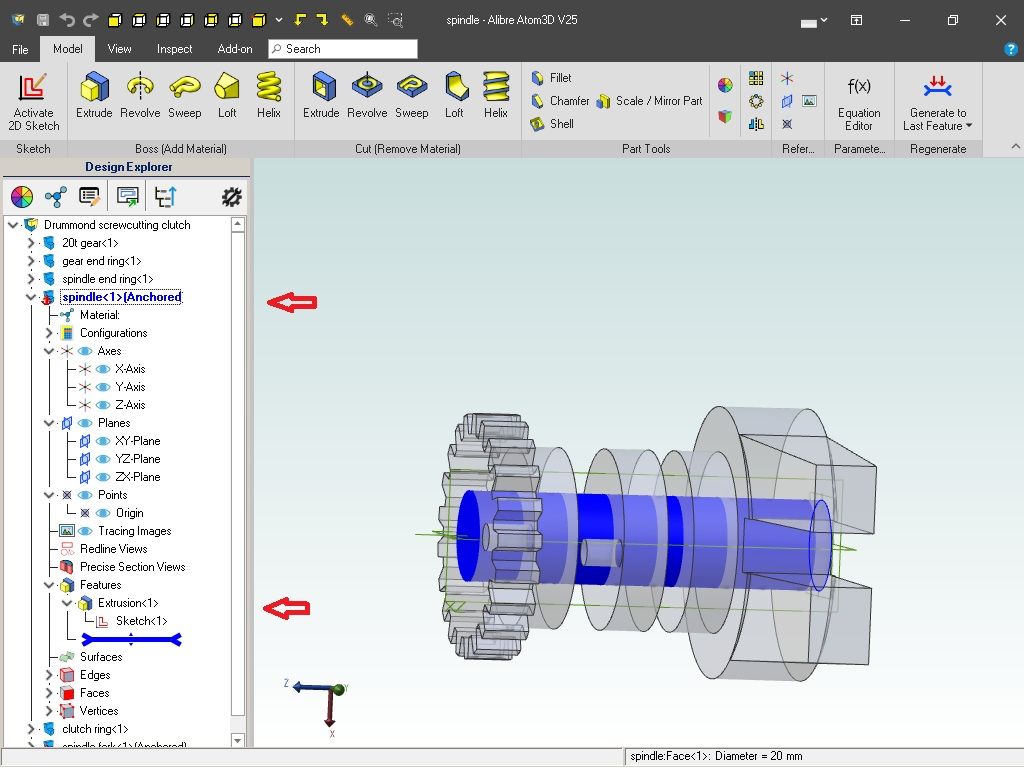
Task: Toggle XY-Plane visibility eye
Action: click(103, 441)
